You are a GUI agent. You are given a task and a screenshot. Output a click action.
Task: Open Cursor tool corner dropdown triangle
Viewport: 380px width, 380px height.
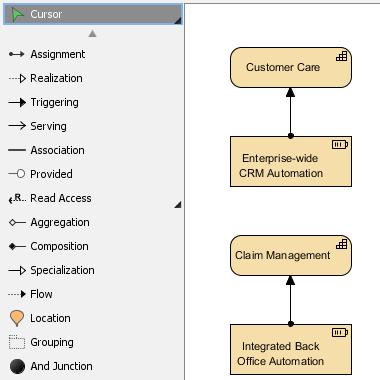[x=178, y=21]
